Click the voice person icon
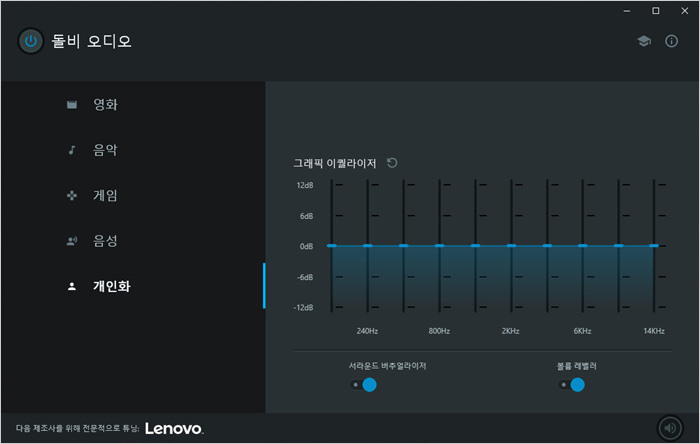The width and height of the screenshot is (700, 444). (x=72, y=241)
